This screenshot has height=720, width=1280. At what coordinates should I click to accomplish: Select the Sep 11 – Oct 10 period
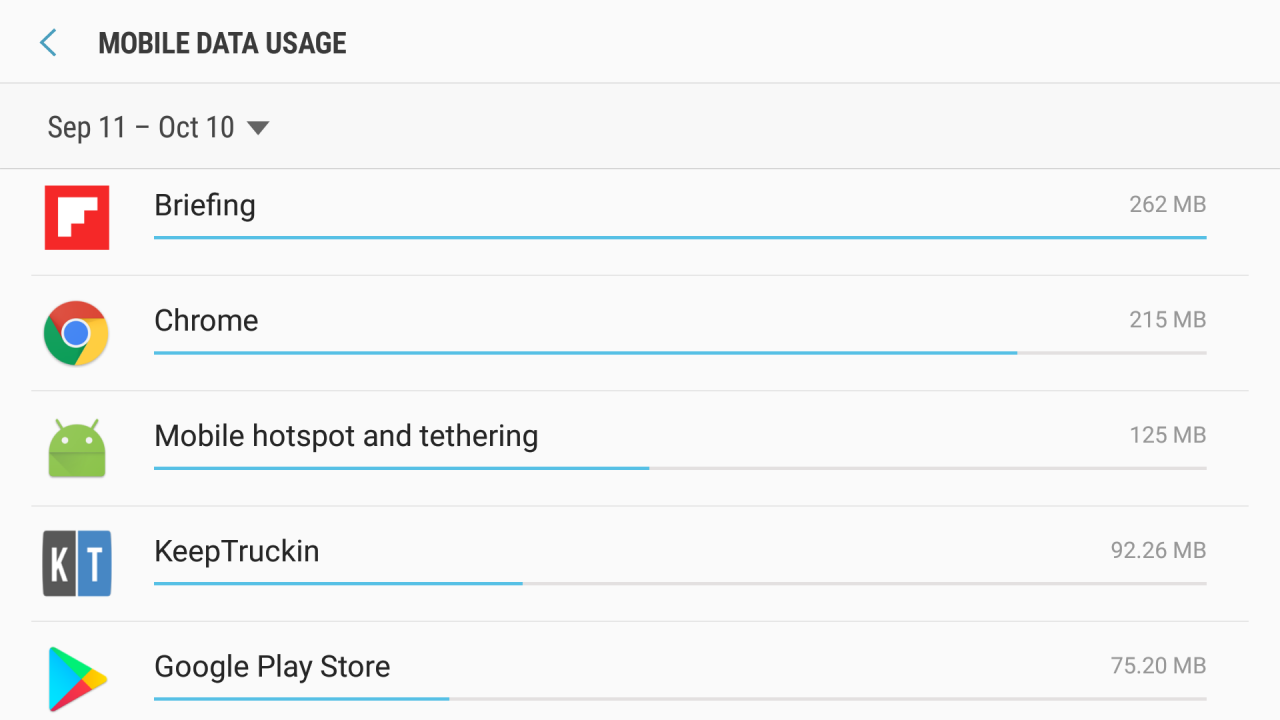141,128
